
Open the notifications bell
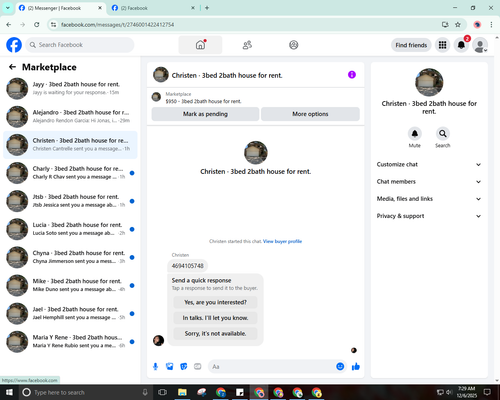[461, 45]
